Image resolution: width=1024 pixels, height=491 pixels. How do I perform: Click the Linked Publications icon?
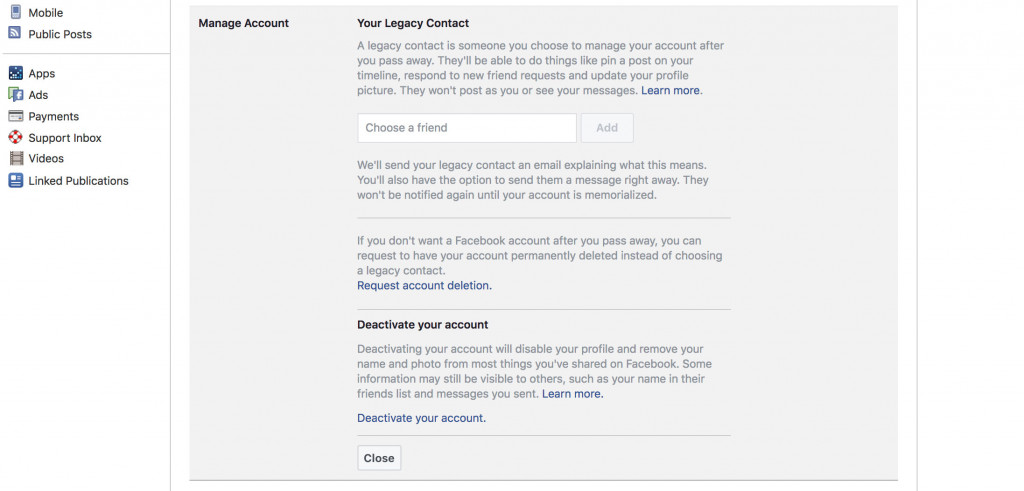(x=16, y=180)
